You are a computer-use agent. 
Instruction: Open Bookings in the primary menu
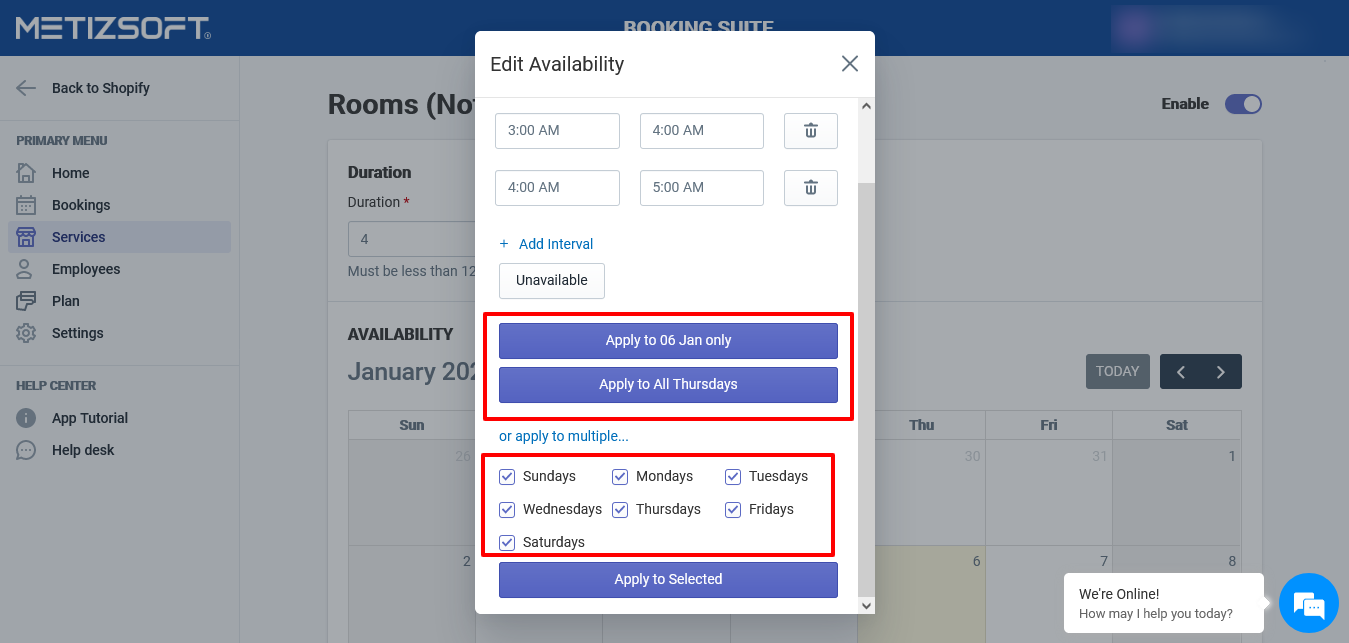(81, 205)
